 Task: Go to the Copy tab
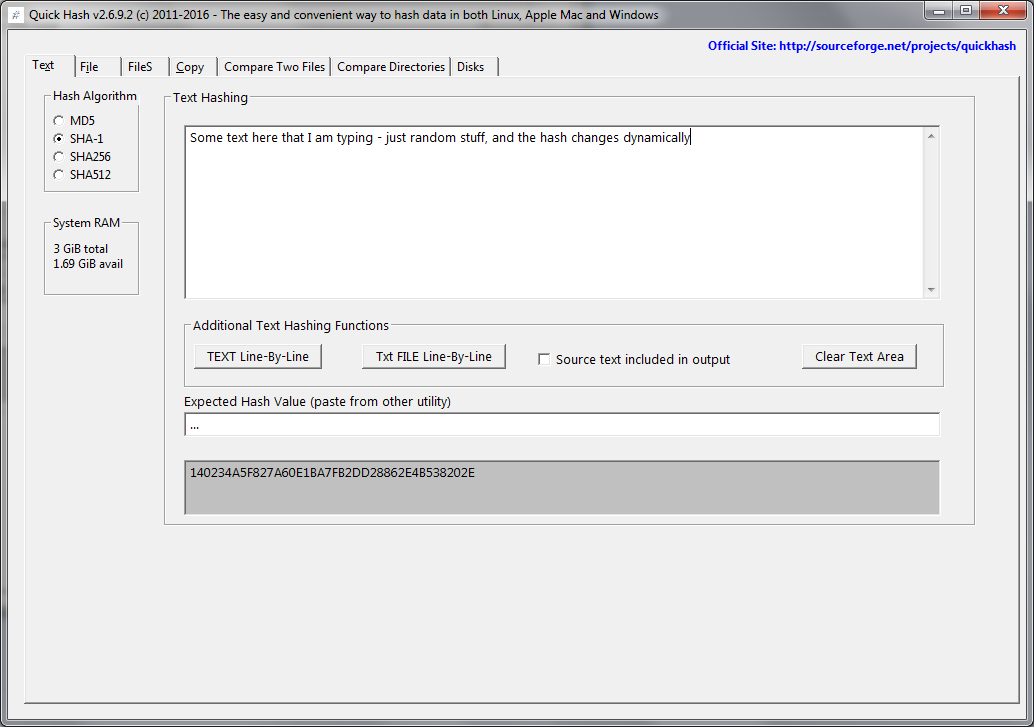(190, 67)
